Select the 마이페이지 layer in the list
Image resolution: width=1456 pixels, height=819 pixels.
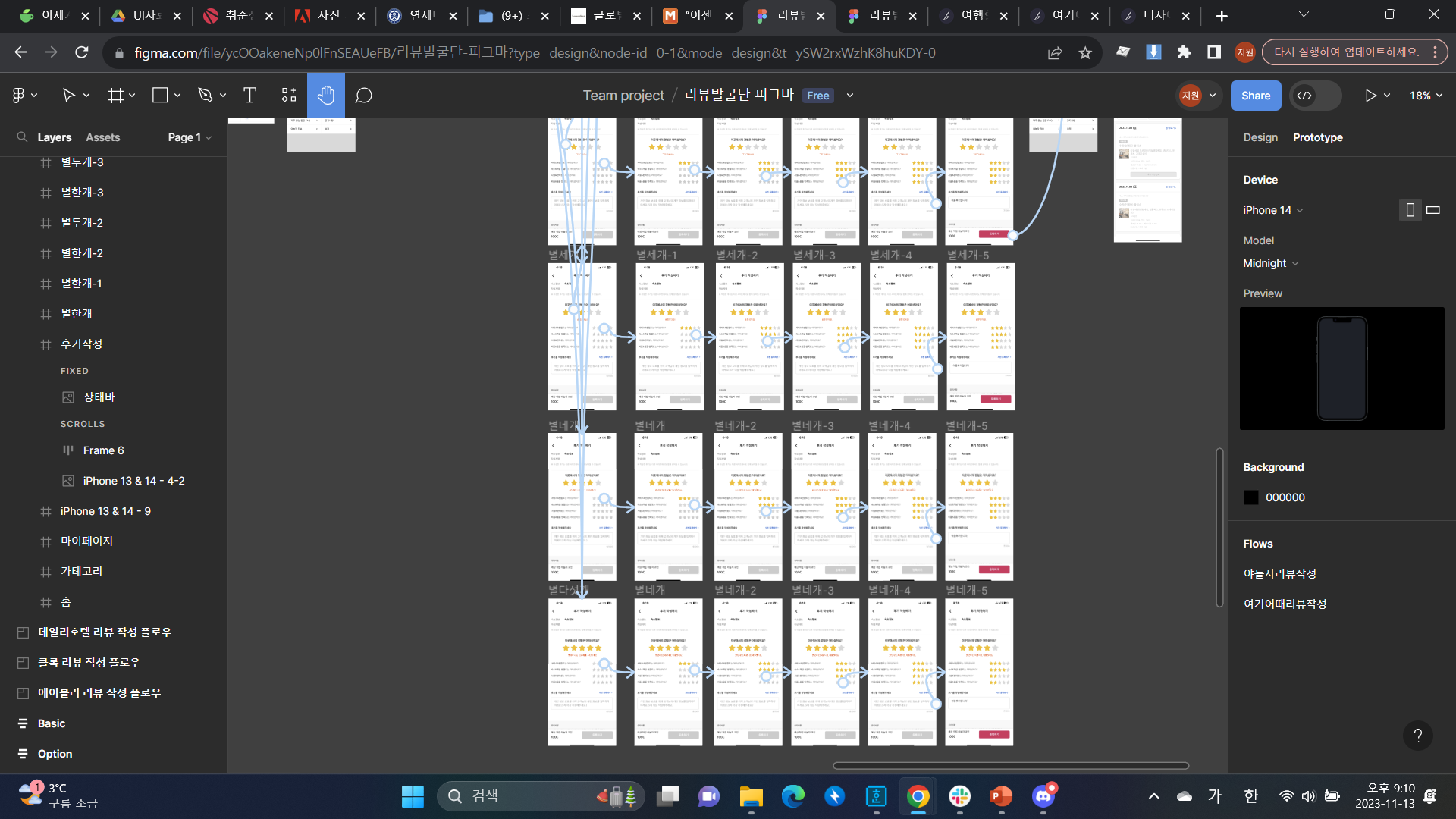tap(86, 541)
